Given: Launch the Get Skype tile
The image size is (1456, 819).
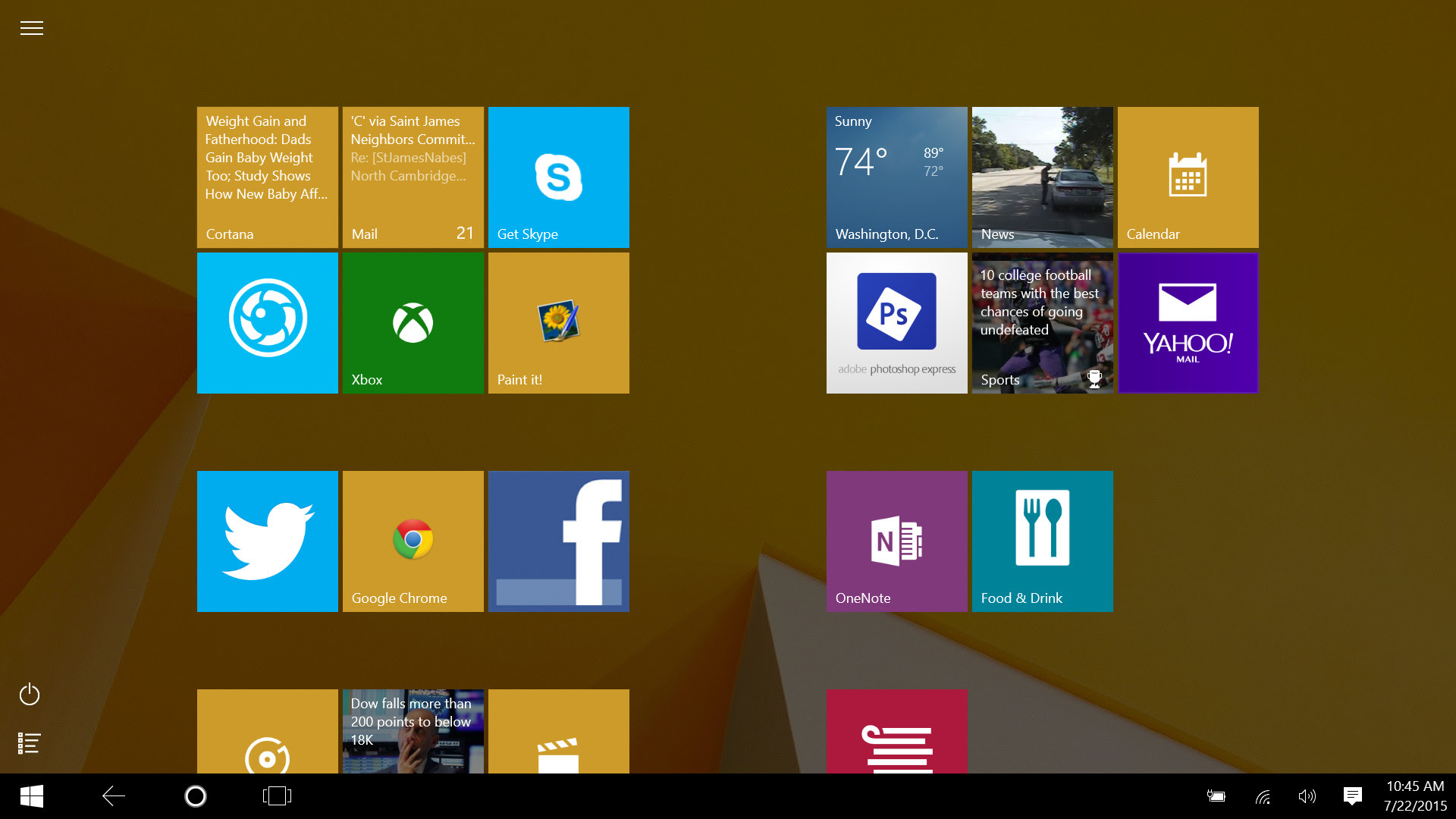Looking at the screenshot, I should [x=559, y=177].
